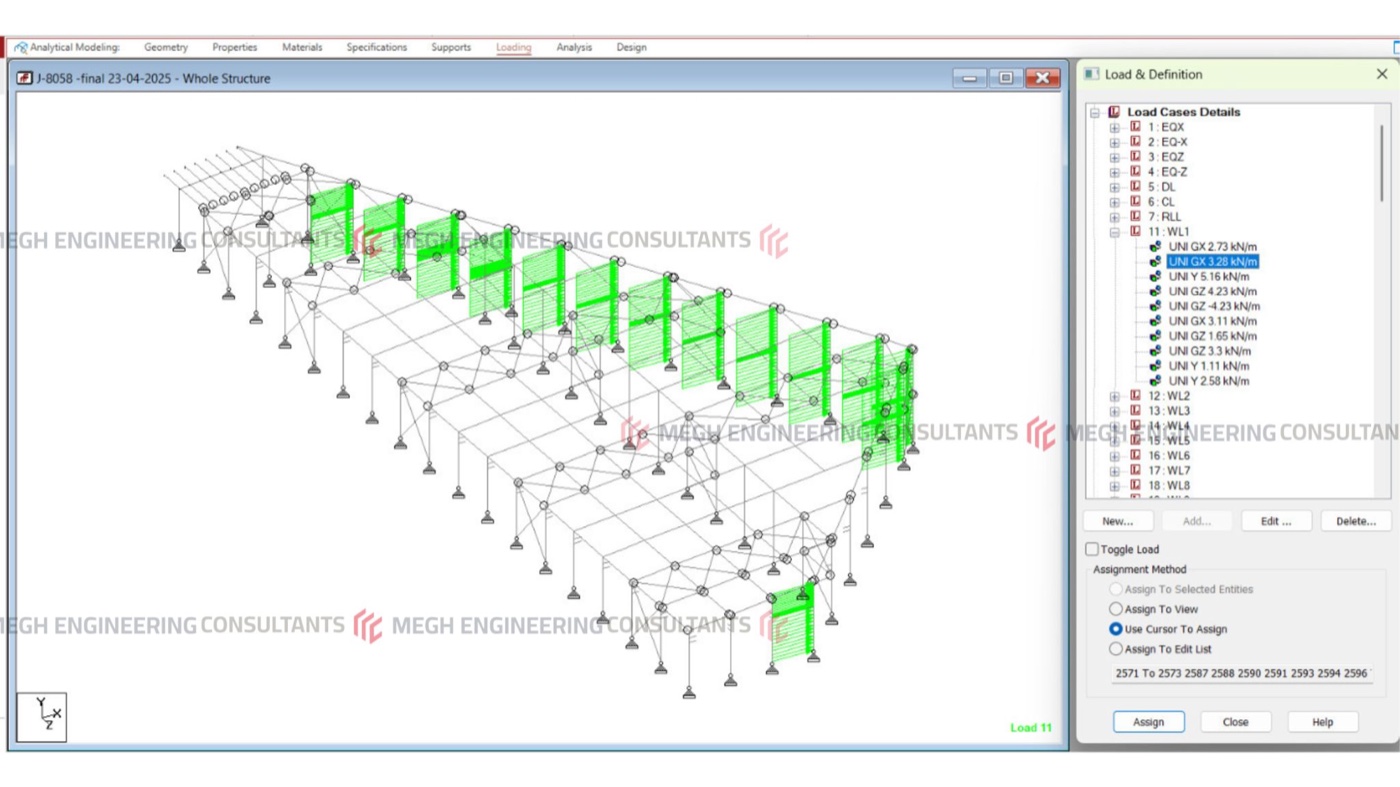The height and width of the screenshot is (787, 1400).
Task: Select the Assign To Edit List option
Action: (x=1116, y=649)
